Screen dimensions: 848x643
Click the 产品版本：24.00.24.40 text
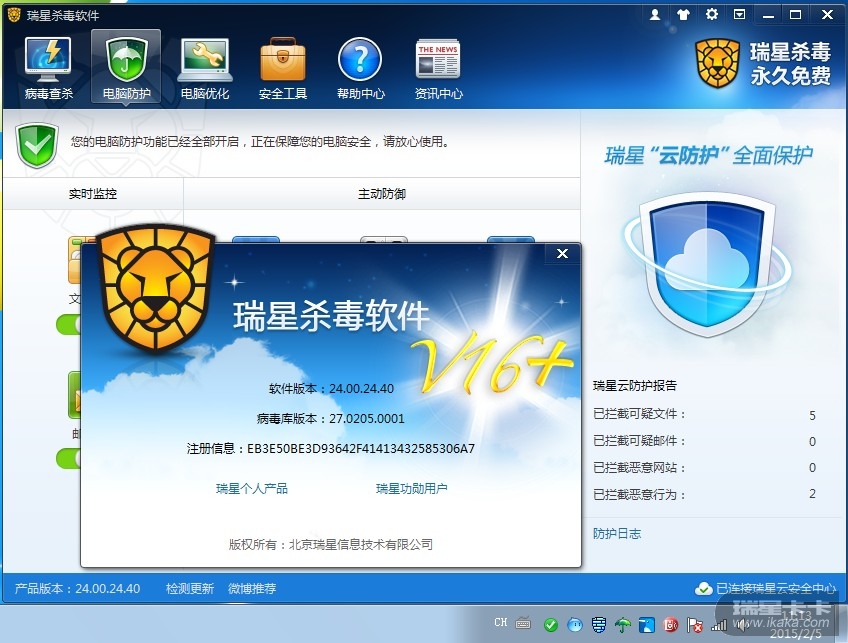click(x=77, y=588)
